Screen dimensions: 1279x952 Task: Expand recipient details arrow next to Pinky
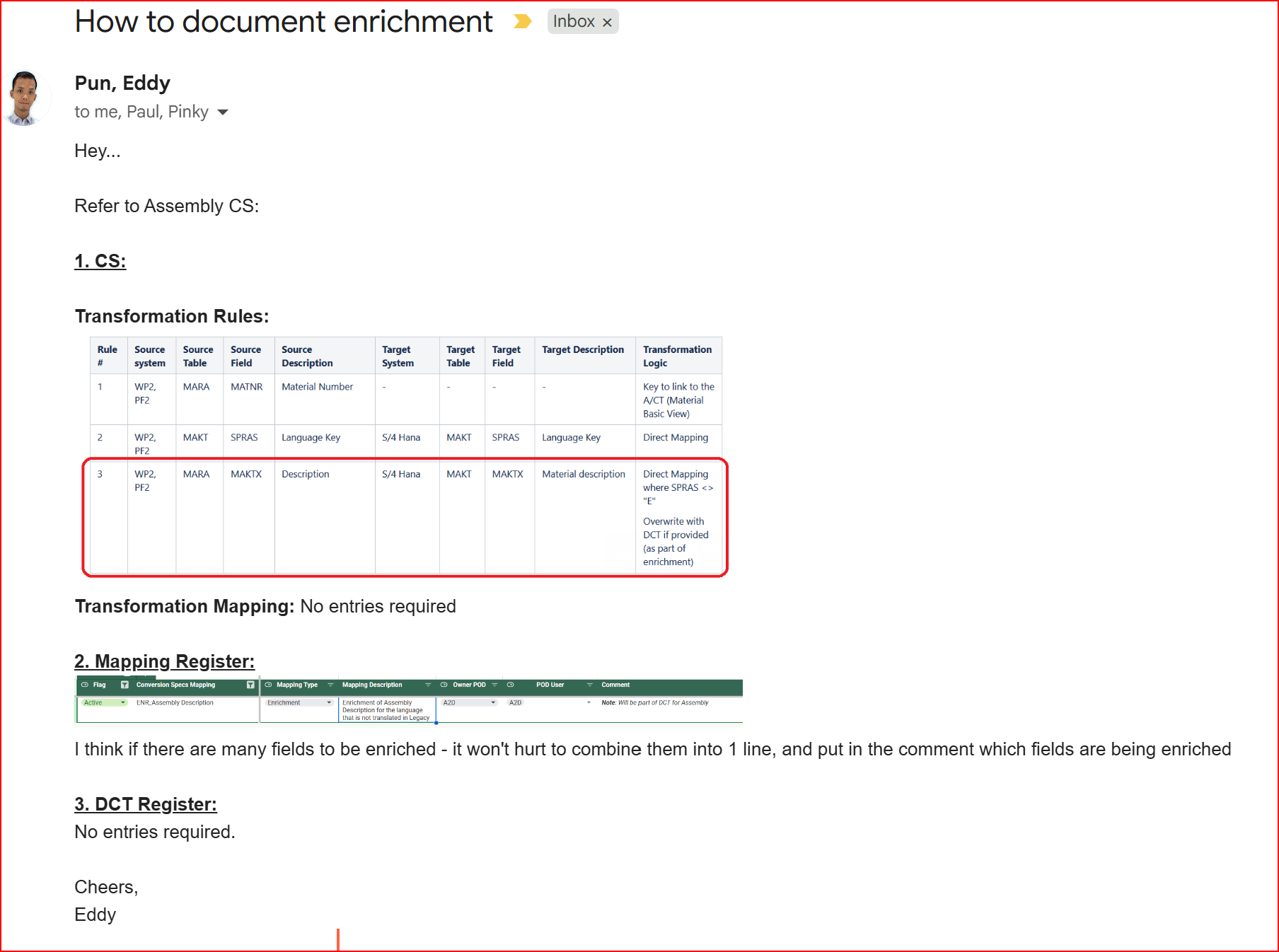pos(223,112)
